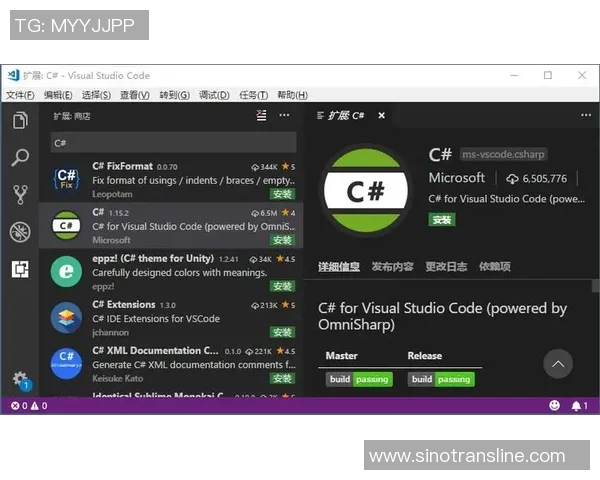Switch to the 更改日志 tab
Viewport: 600px width, 480px height.
pos(446,266)
